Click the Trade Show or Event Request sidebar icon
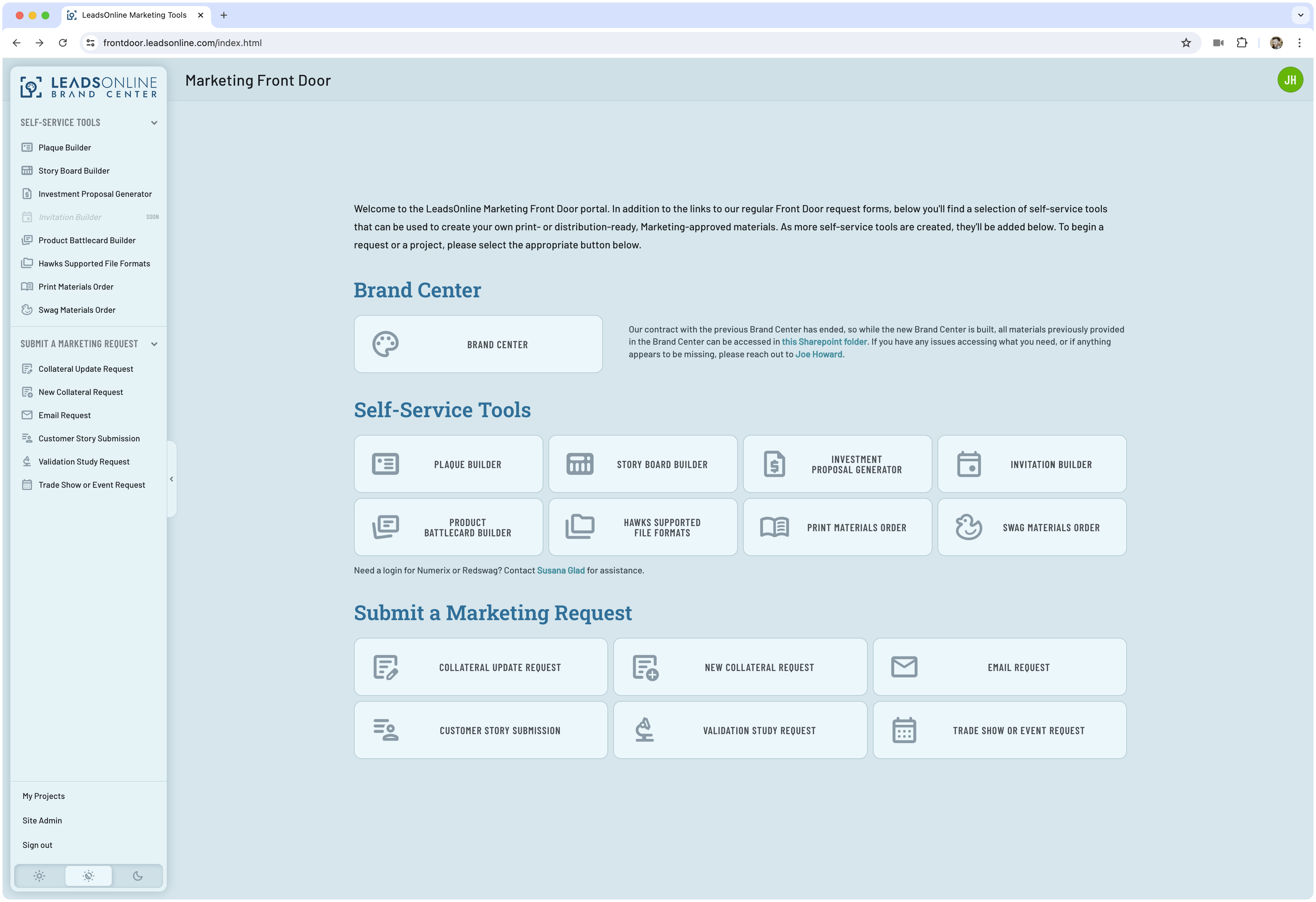This screenshot has height=902, width=1316. (27, 485)
